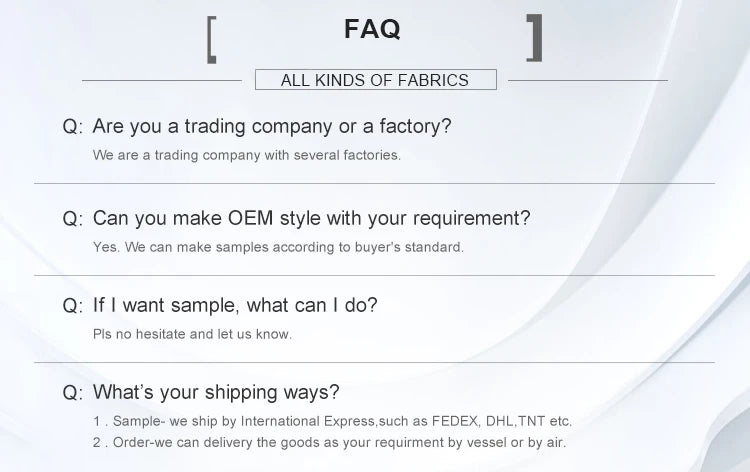Click the Q: label beside trading company question
This screenshot has height=472, width=750.
(73, 127)
